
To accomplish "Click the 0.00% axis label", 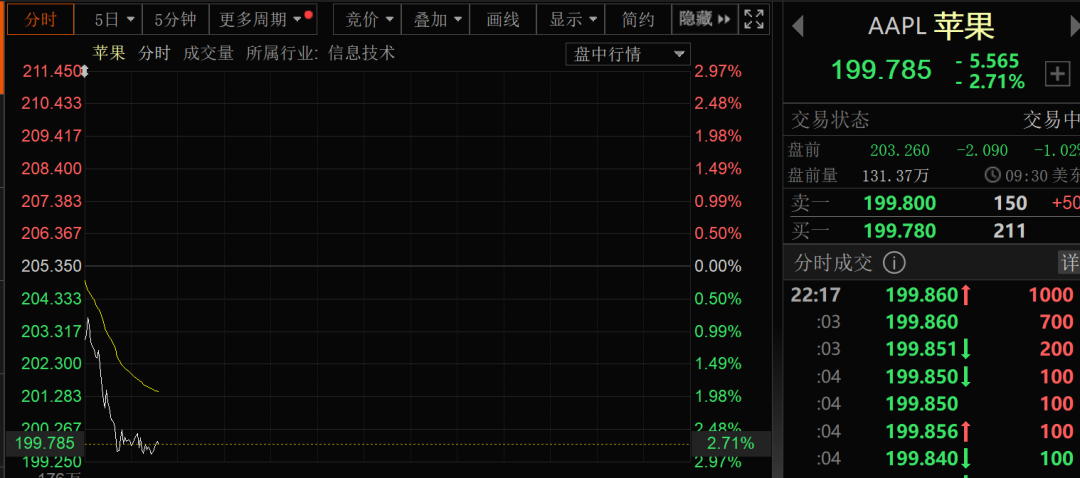I will point(718,266).
